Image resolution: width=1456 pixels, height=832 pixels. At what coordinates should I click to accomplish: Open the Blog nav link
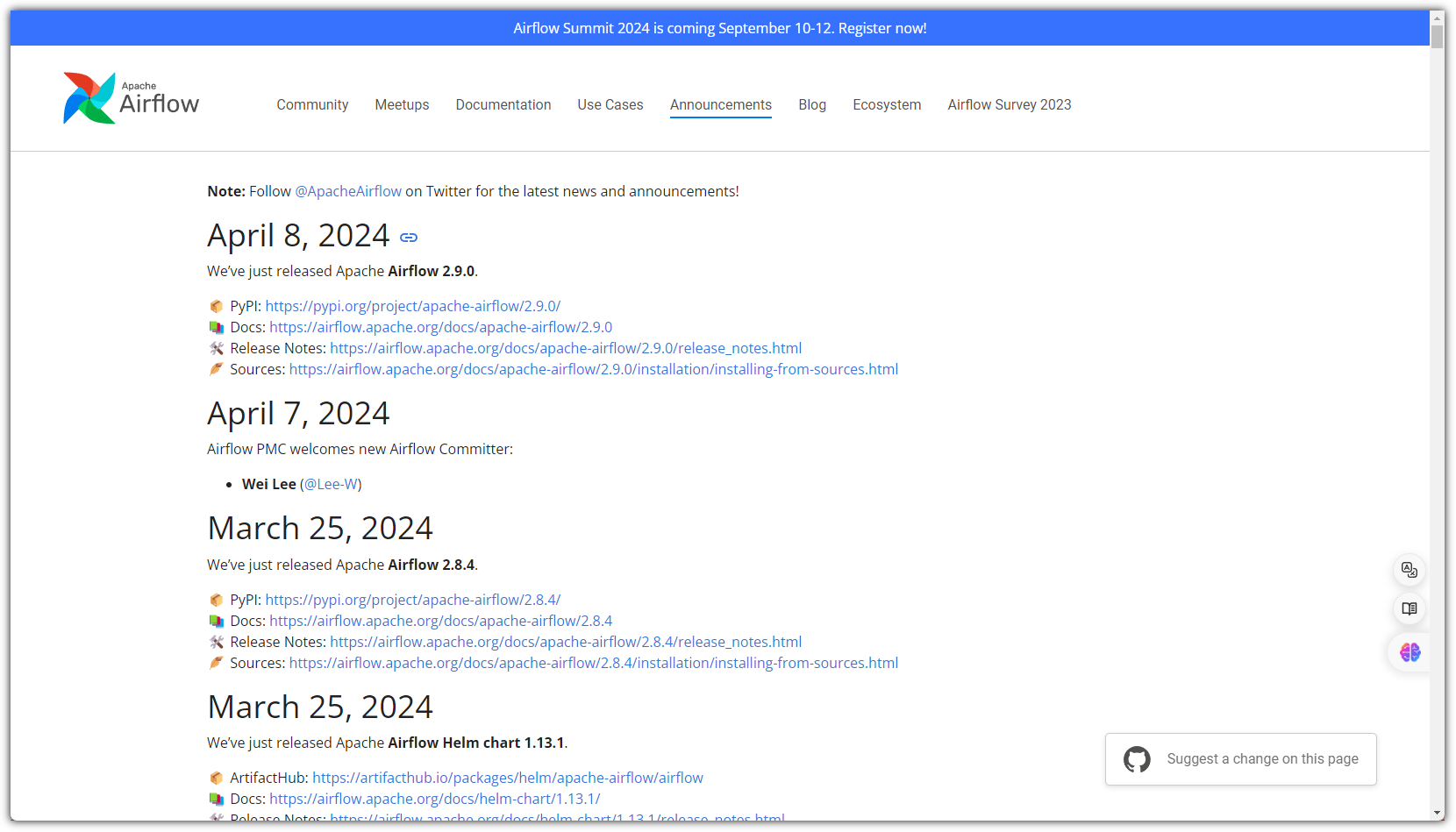click(812, 104)
